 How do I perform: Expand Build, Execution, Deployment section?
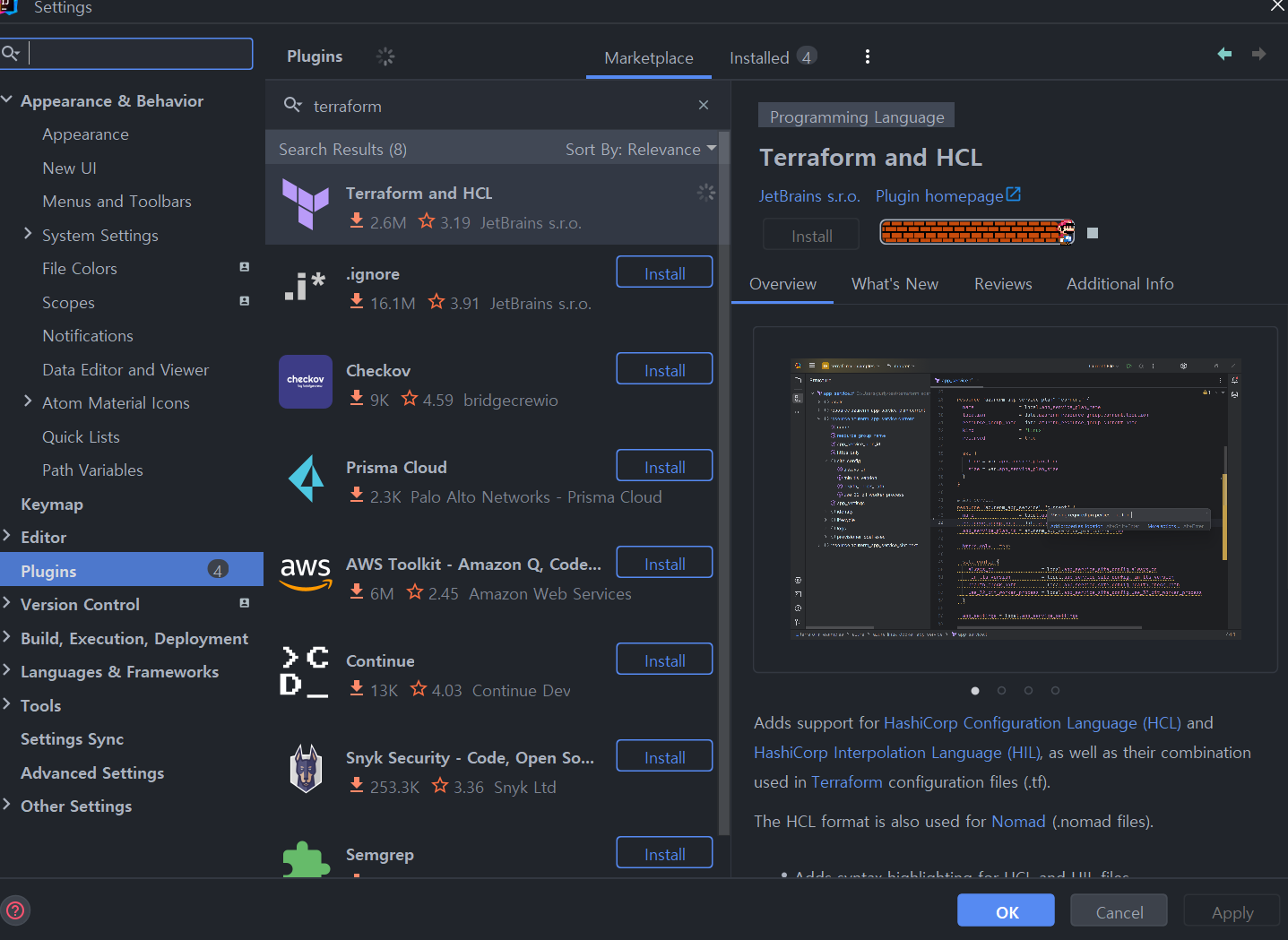pos(7,637)
